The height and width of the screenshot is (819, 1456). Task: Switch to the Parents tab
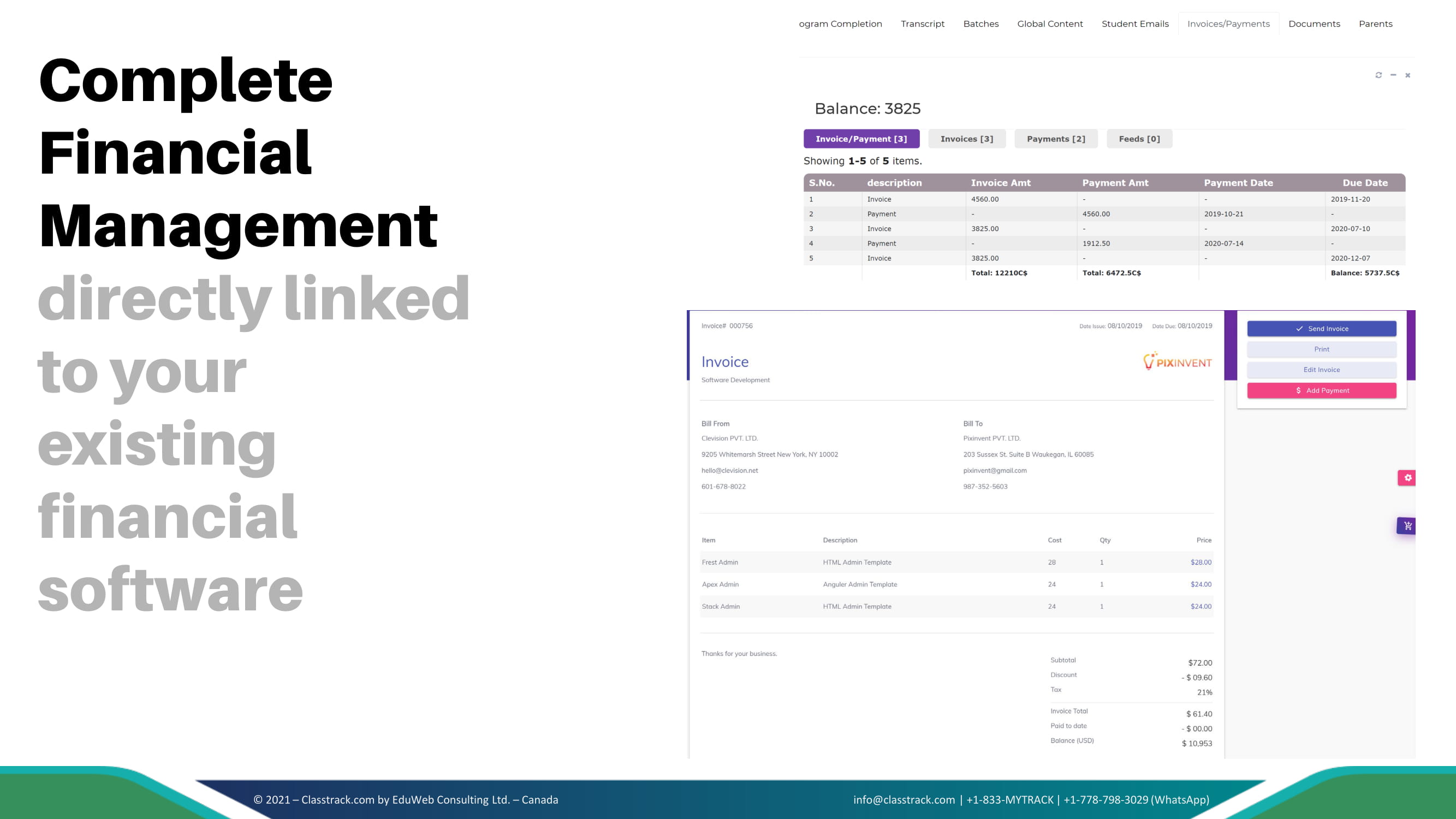pos(1375,23)
